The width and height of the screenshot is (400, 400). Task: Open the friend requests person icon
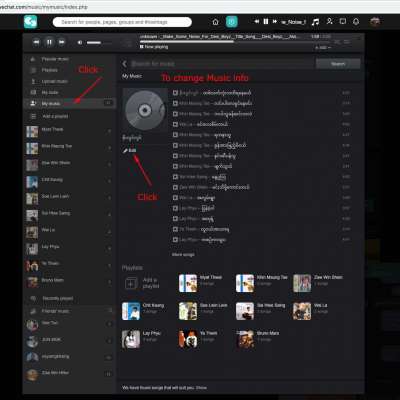[x=329, y=21]
